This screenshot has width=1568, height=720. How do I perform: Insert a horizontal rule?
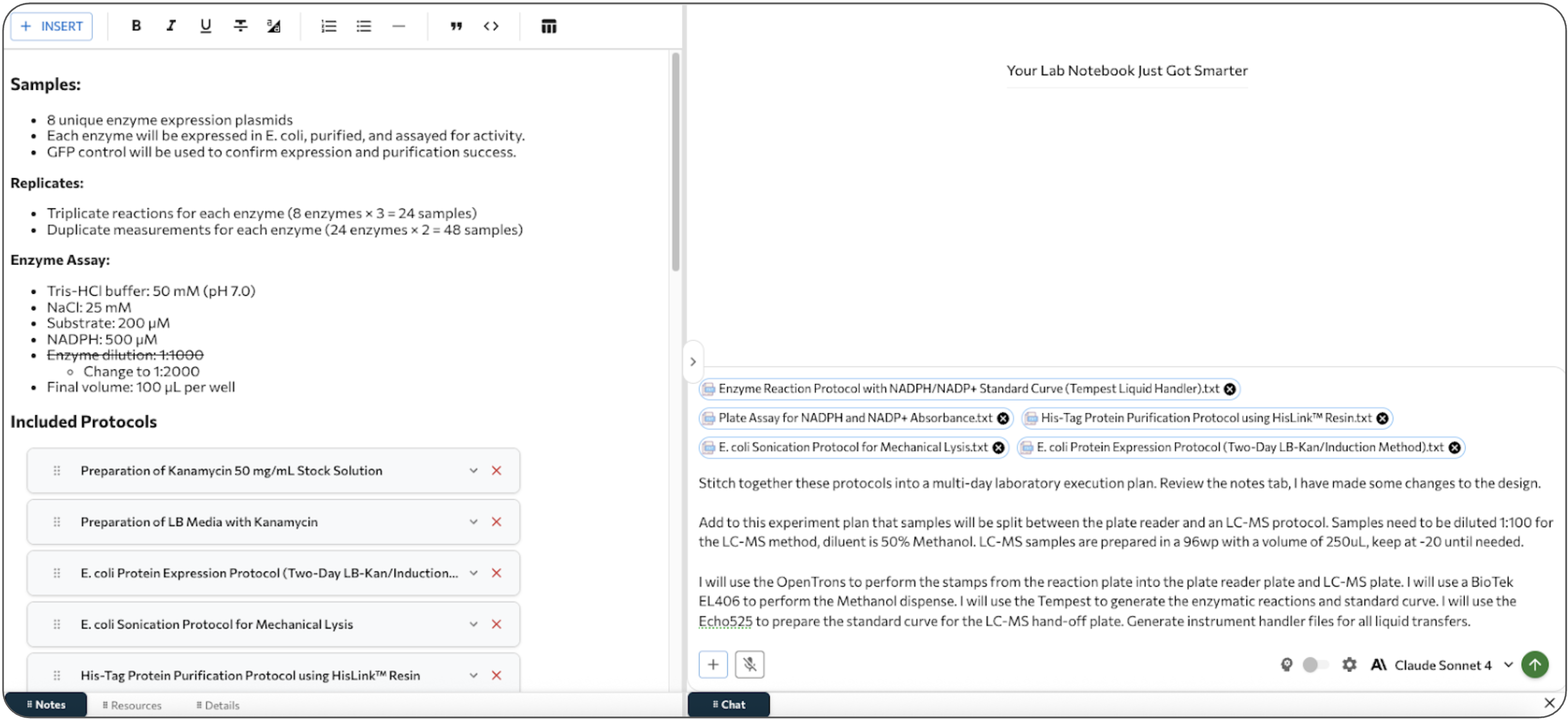(x=399, y=26)
